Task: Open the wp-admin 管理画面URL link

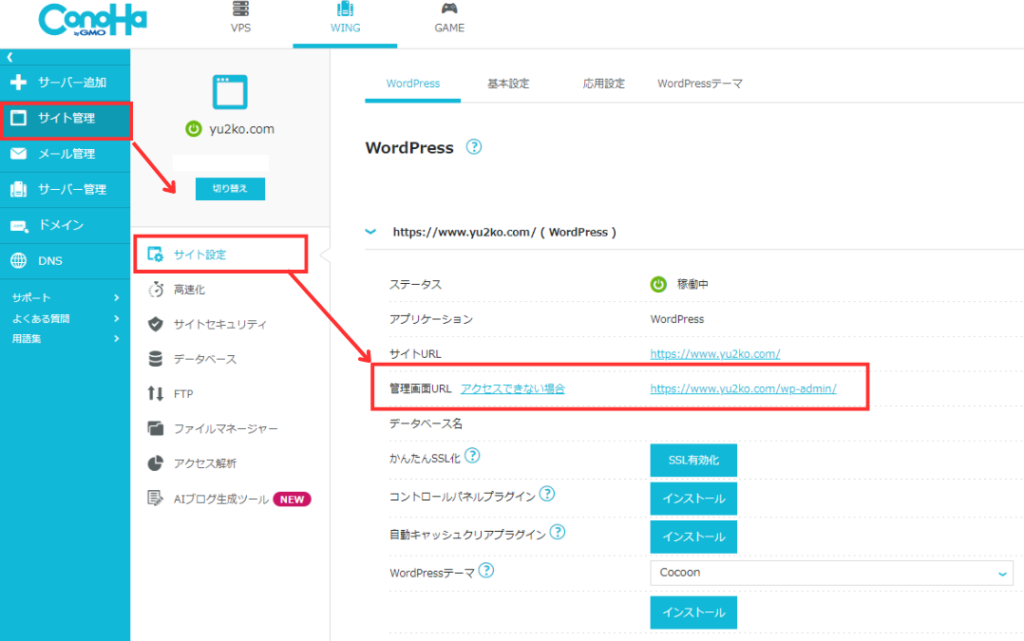Action: (x=743, y=388)
